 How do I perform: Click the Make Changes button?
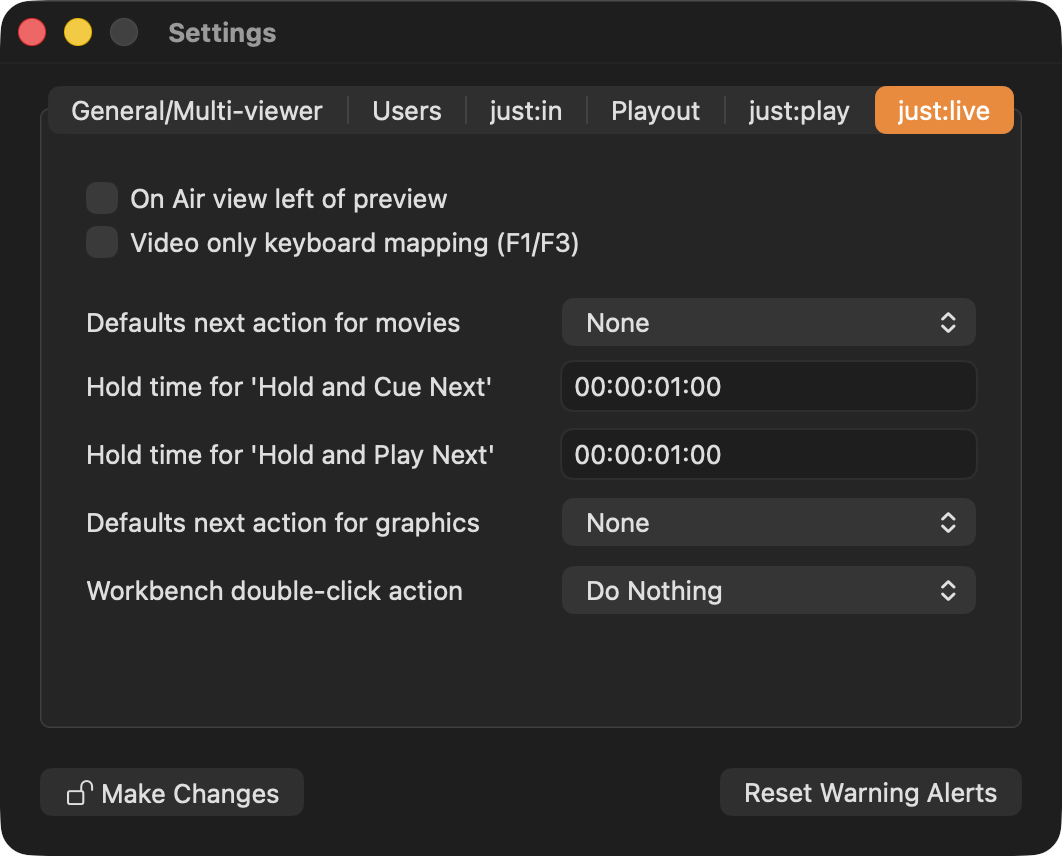tap(172, 792)
